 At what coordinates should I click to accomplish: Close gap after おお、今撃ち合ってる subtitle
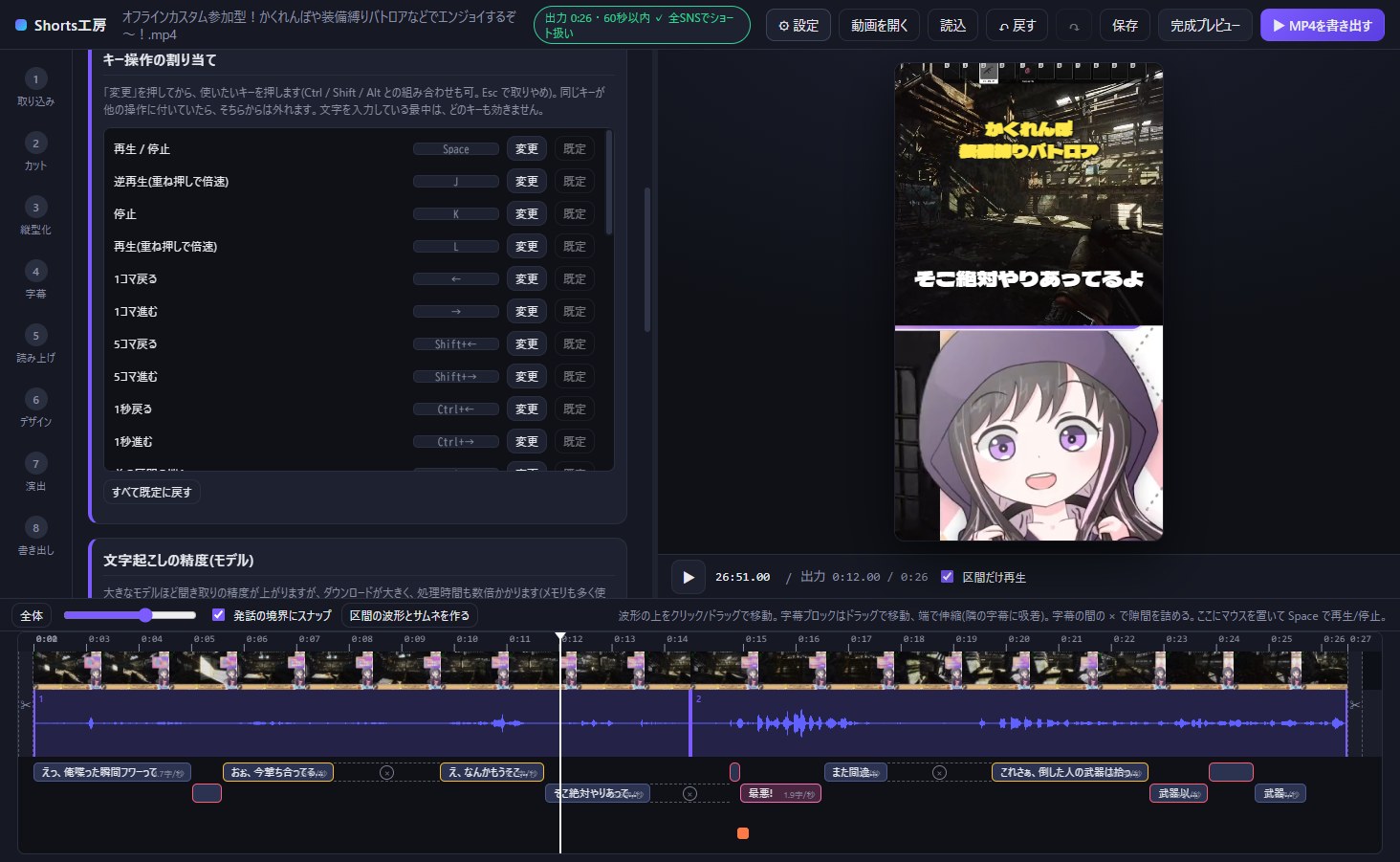(386, 772)
